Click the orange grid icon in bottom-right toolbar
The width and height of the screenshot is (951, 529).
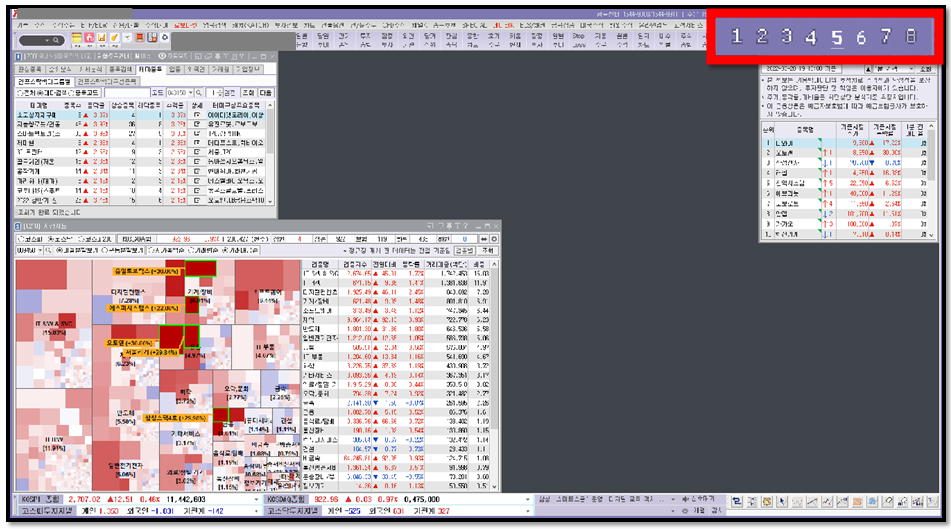click(857, 502)
